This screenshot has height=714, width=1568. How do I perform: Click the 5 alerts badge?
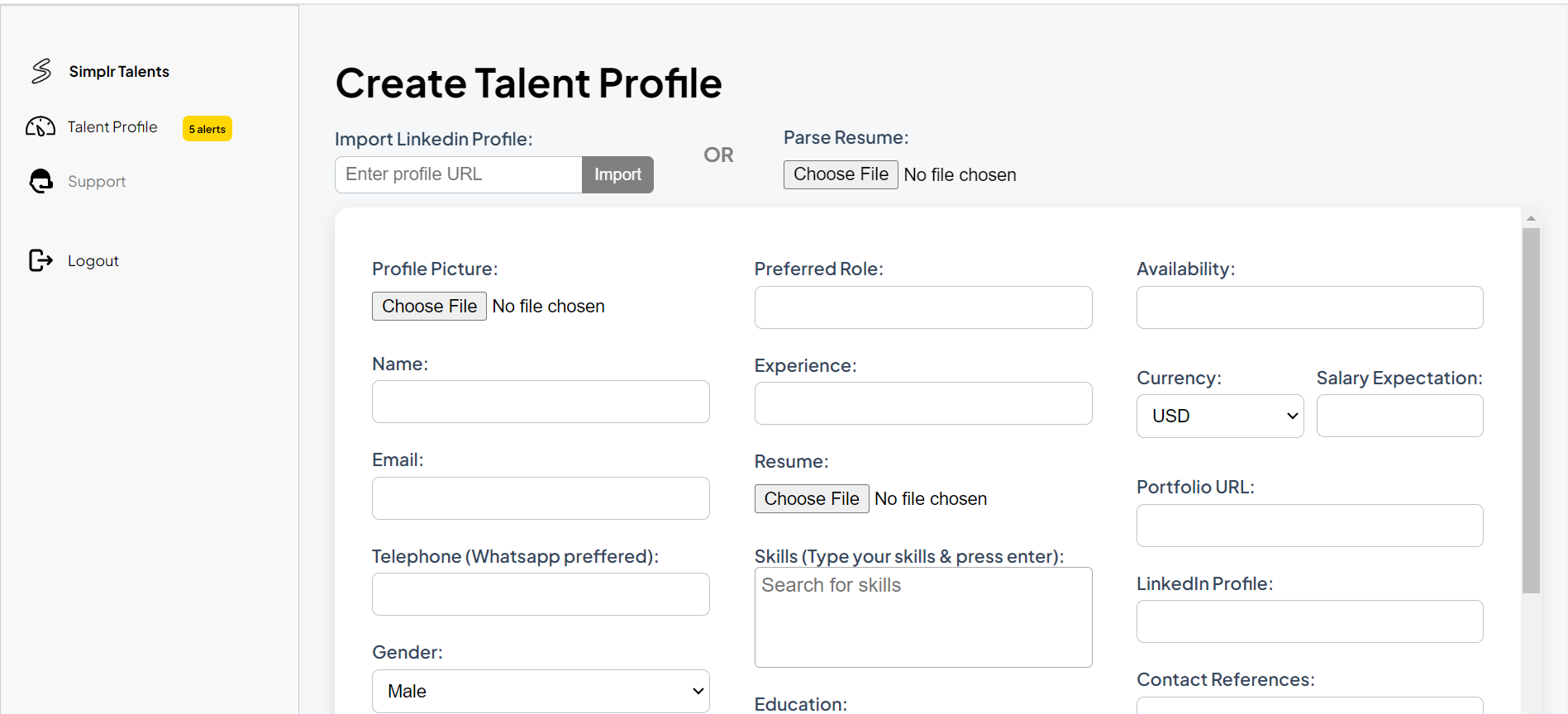click(207, 129)
